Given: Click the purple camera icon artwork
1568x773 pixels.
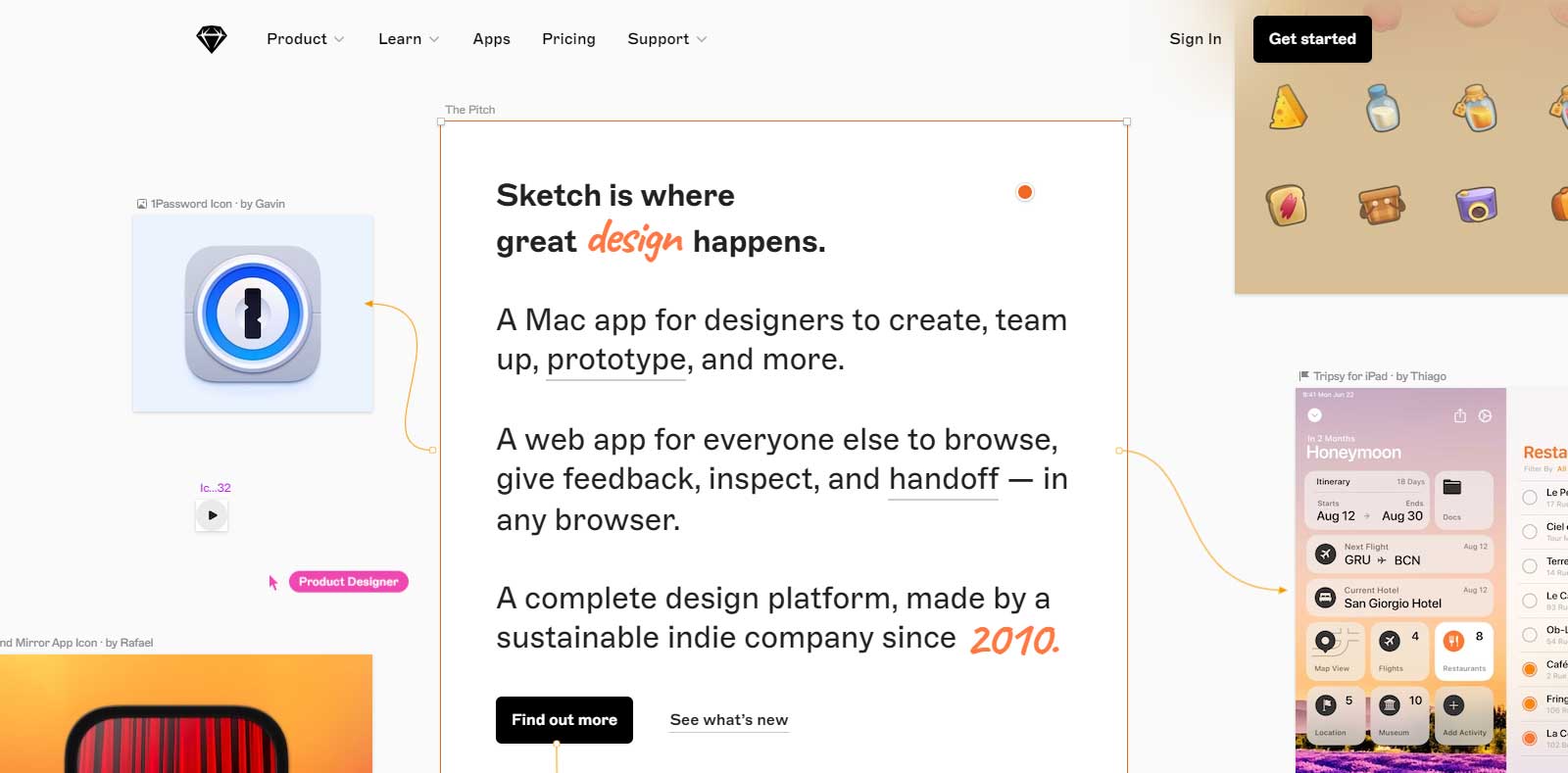Looking at the screenshot, I should coord(1478,206).
